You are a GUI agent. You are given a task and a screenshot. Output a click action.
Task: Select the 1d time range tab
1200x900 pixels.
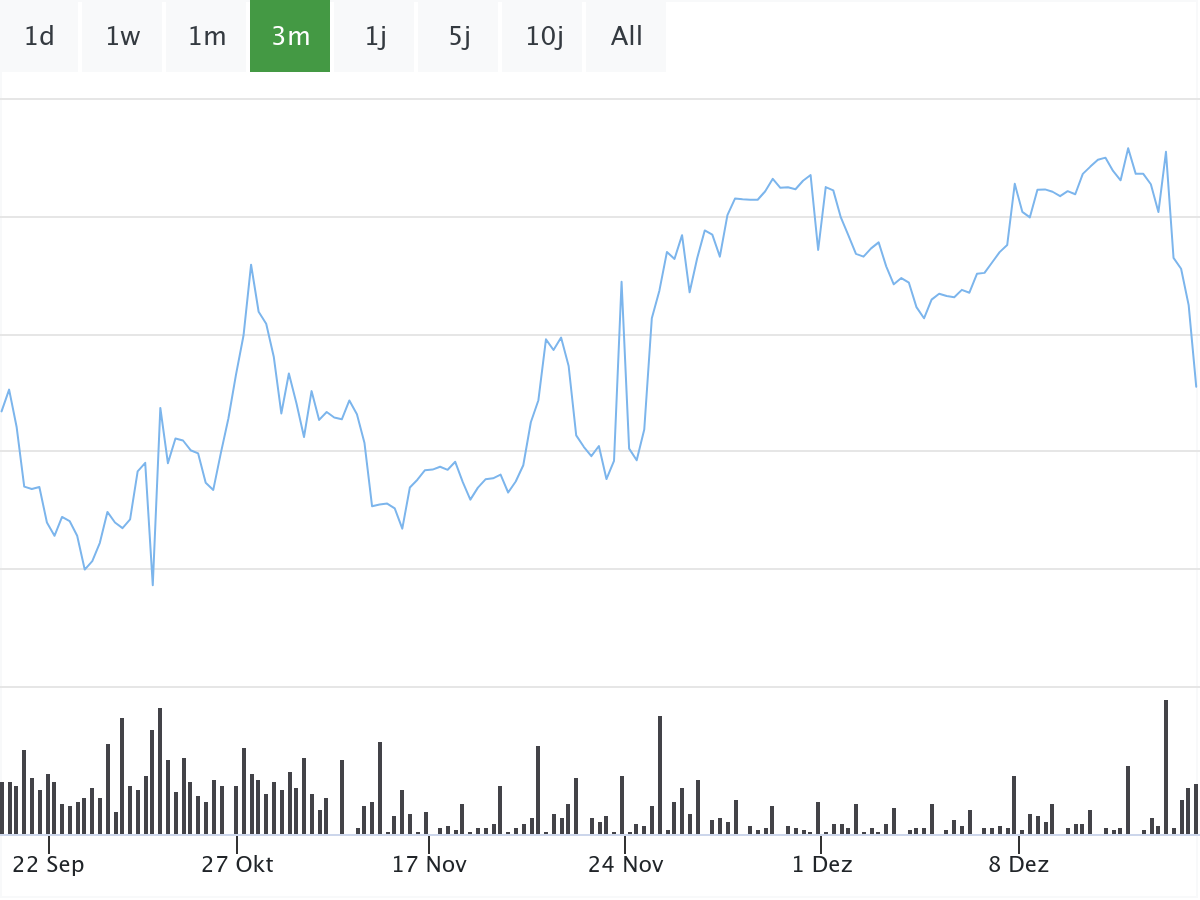39,37
